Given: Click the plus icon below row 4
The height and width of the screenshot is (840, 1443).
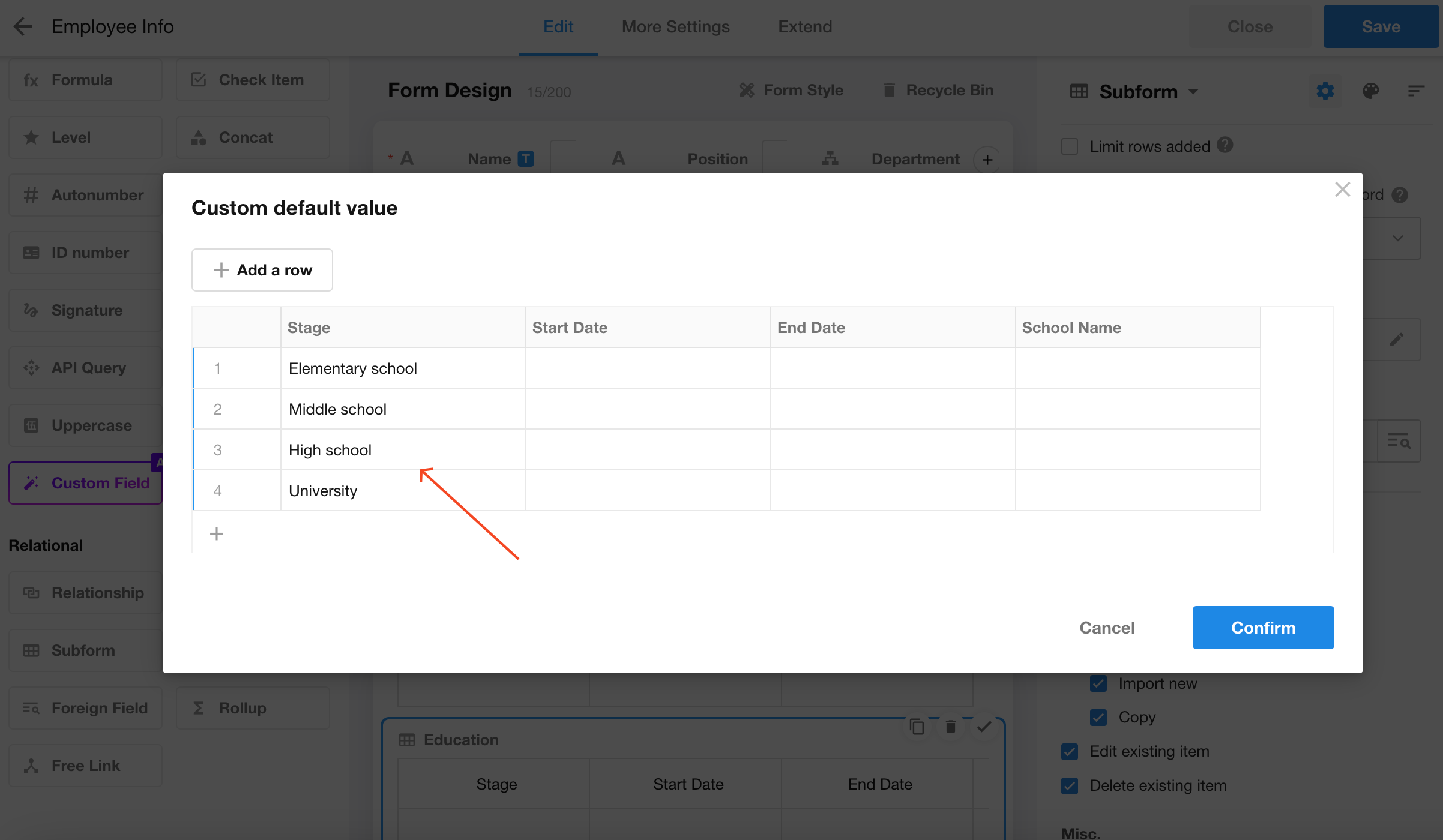Looking at the screenshot, I should [217, 533].
